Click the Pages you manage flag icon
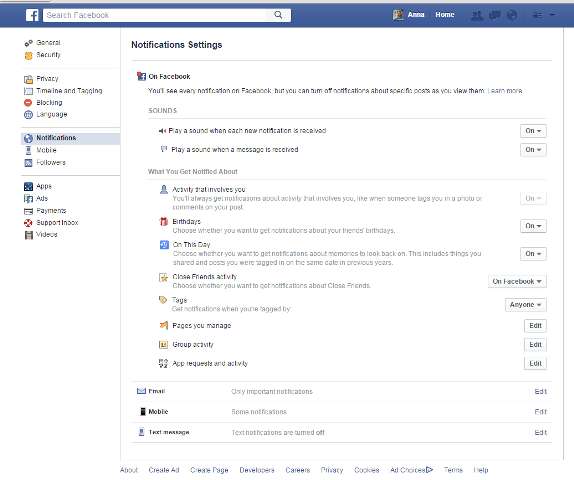This screenshot has height=480, width=574. [164, 325]
